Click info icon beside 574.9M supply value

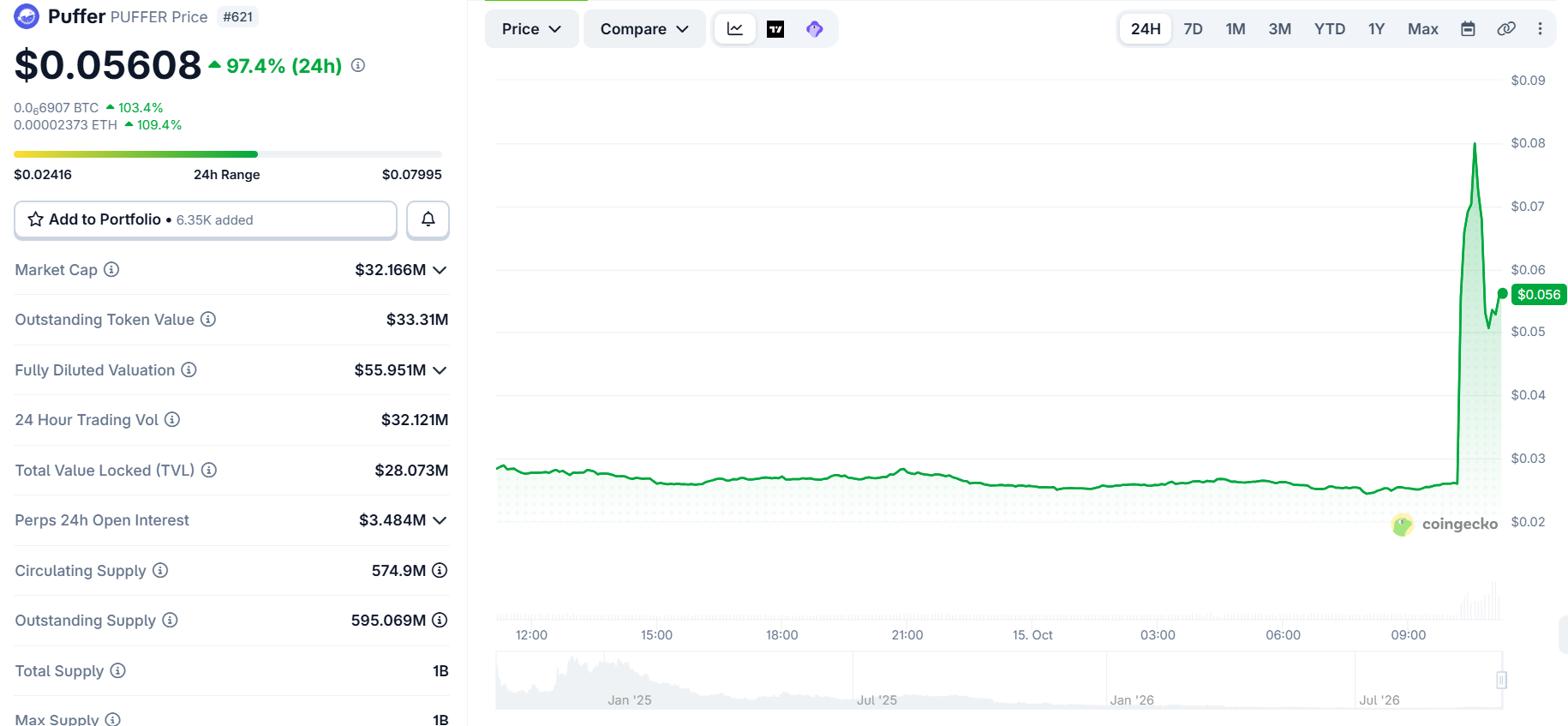tap(440, 570)
